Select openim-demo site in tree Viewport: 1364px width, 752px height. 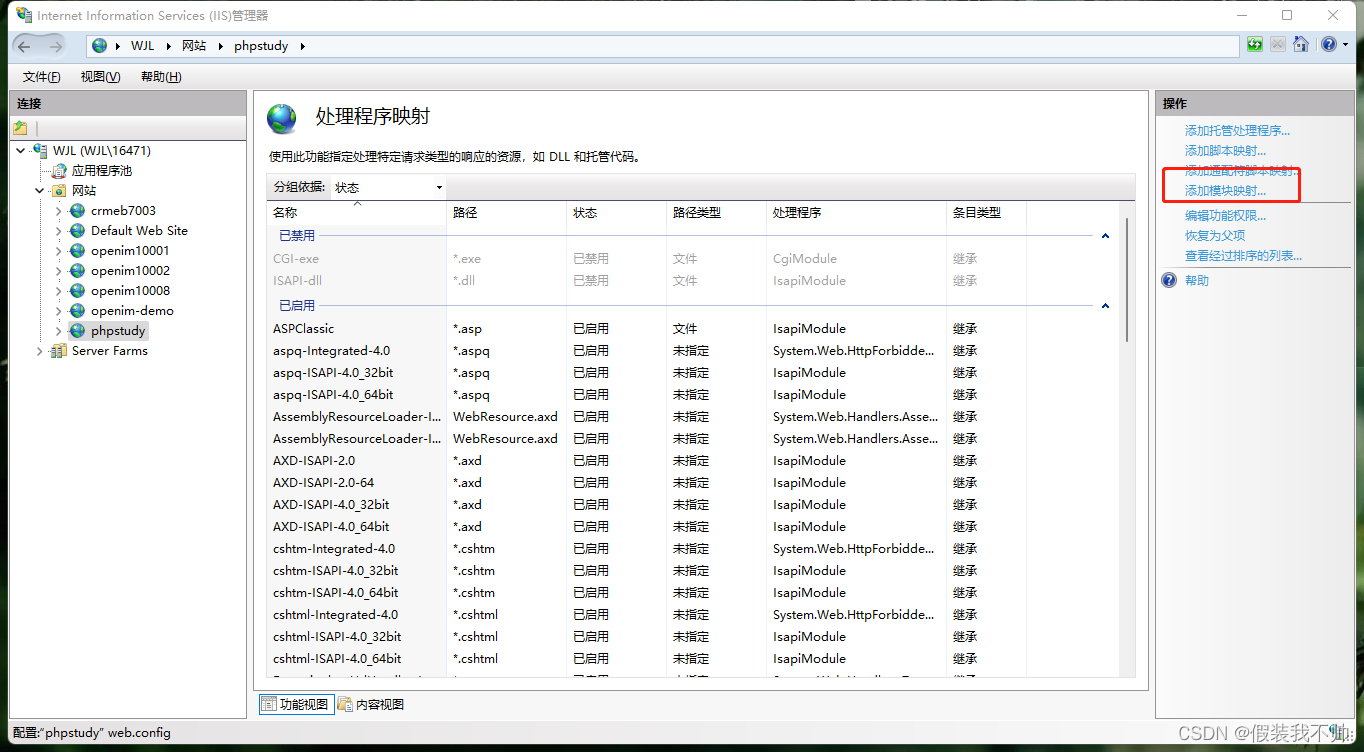click(x=132, y=310)
